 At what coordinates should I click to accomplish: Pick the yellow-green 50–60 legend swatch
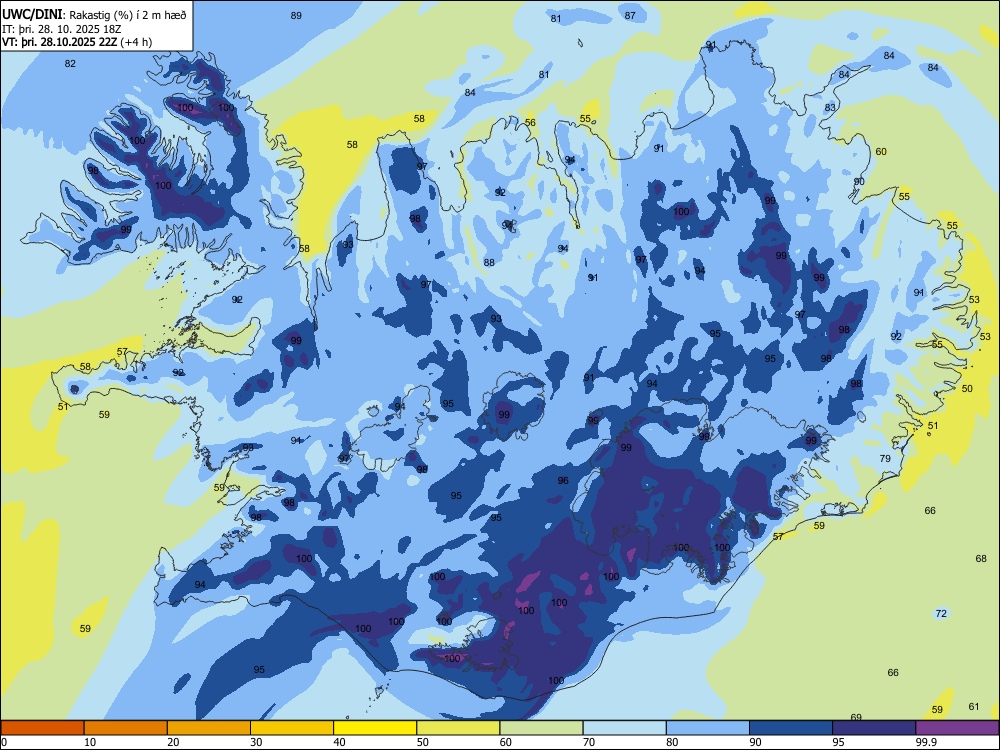[458, 728]
